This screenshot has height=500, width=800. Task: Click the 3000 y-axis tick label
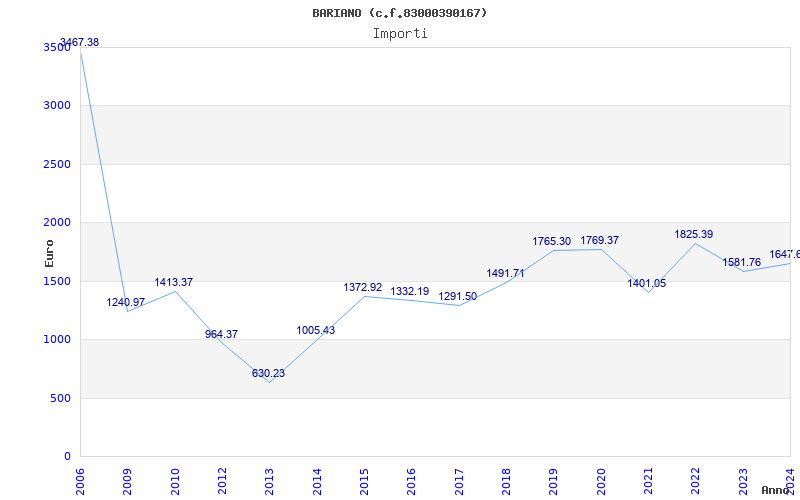click(57, 106)
